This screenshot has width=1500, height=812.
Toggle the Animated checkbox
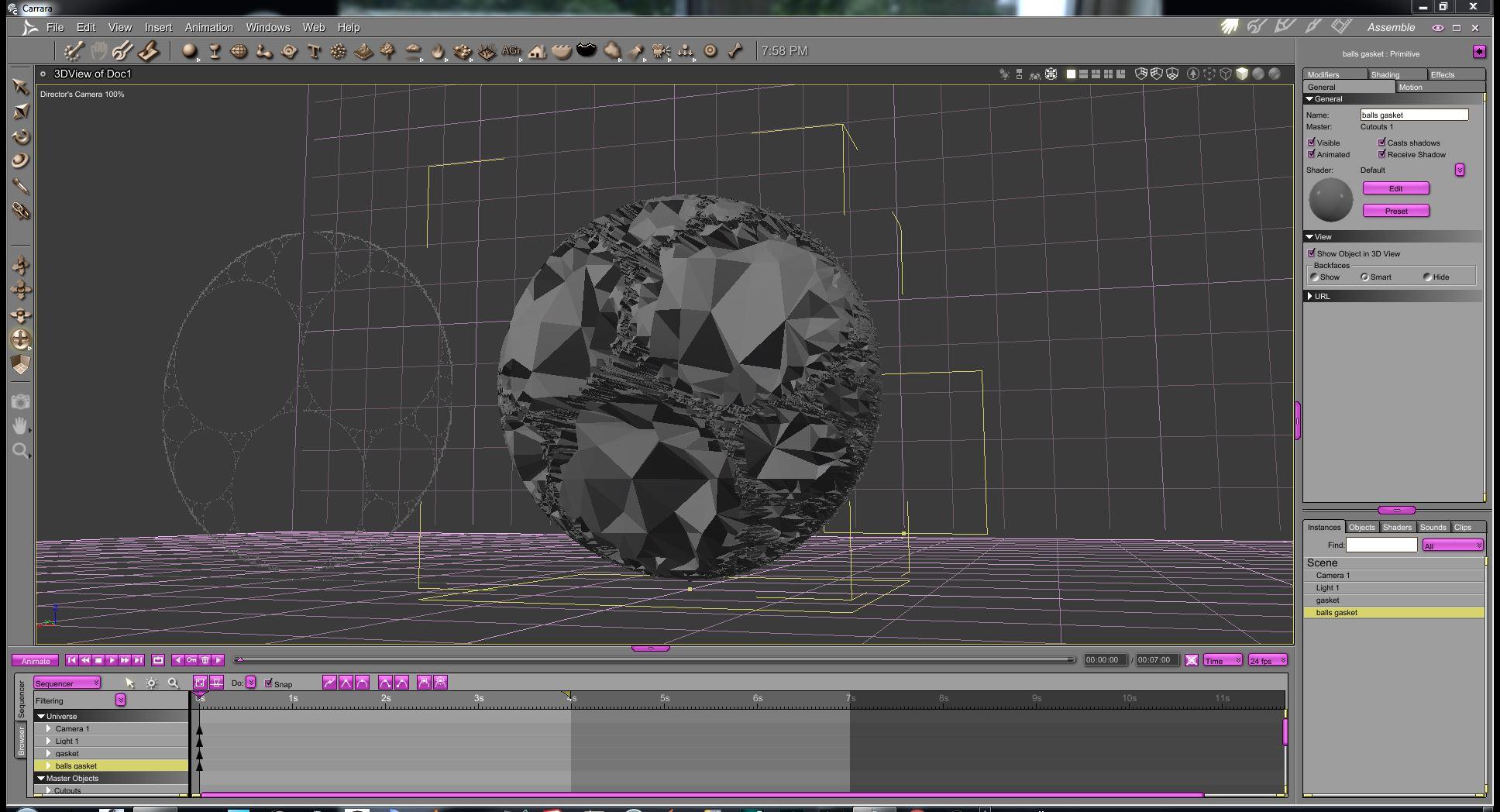coord(1312,154)
